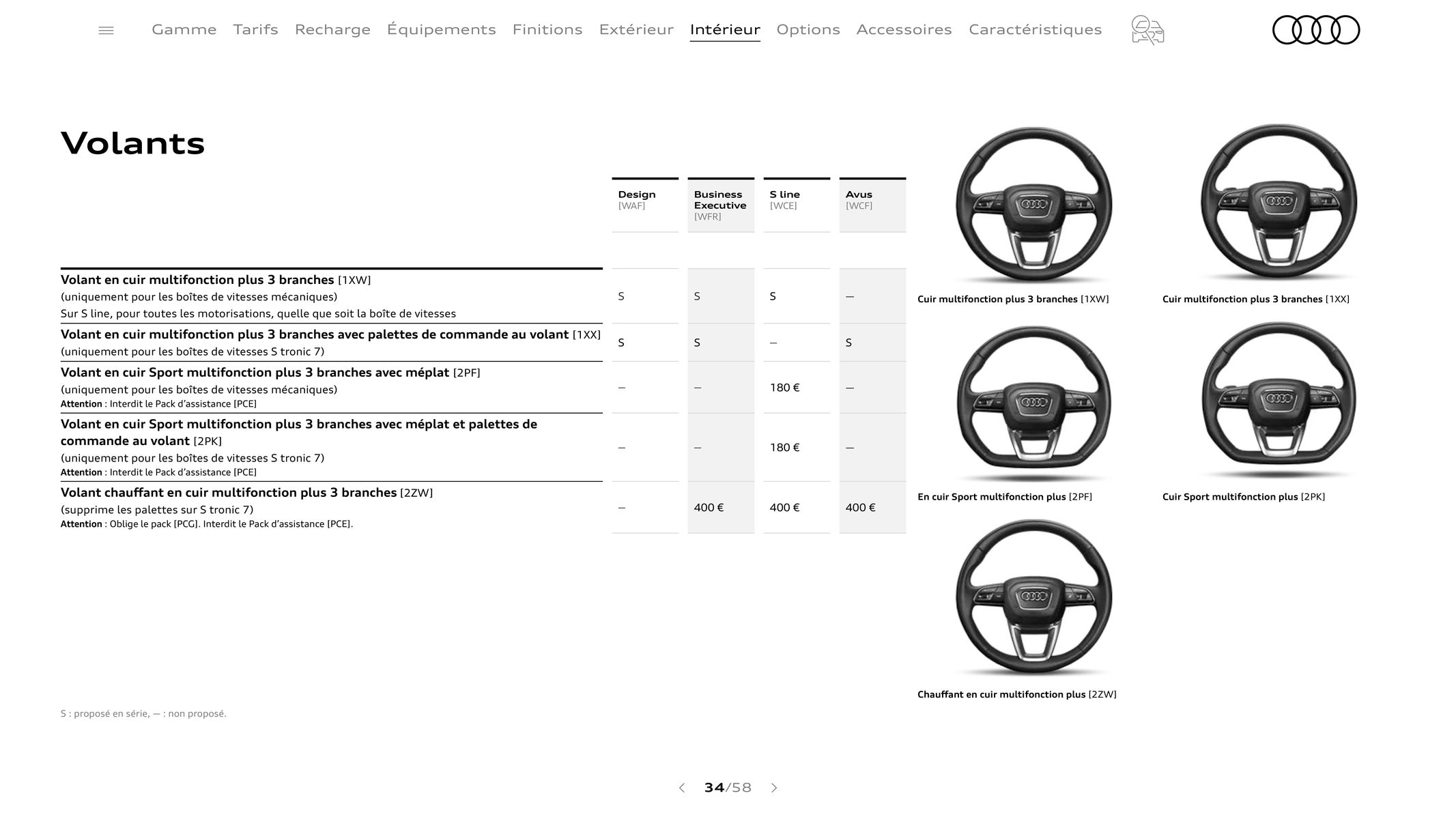Switch to the Recharge tab
Image resolution: width=1456 pixels, height=819 pixels.
pos(332,29)
